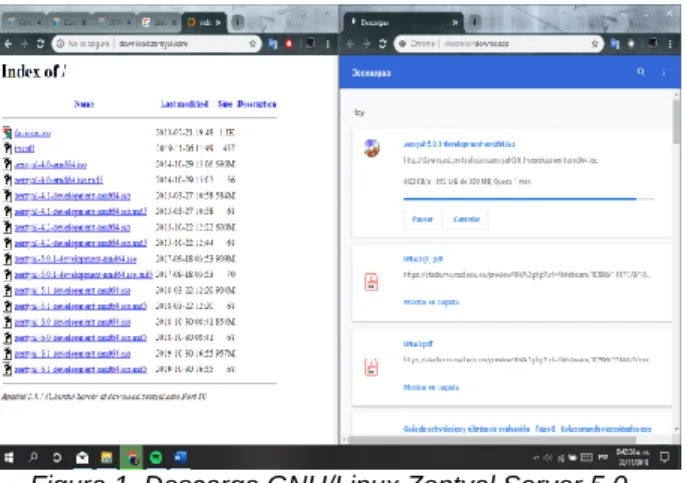Image resolution: width=687 pixels, height=483 pixels.
Task: Open a new tab in the left browser window
Action: point(237,22)
